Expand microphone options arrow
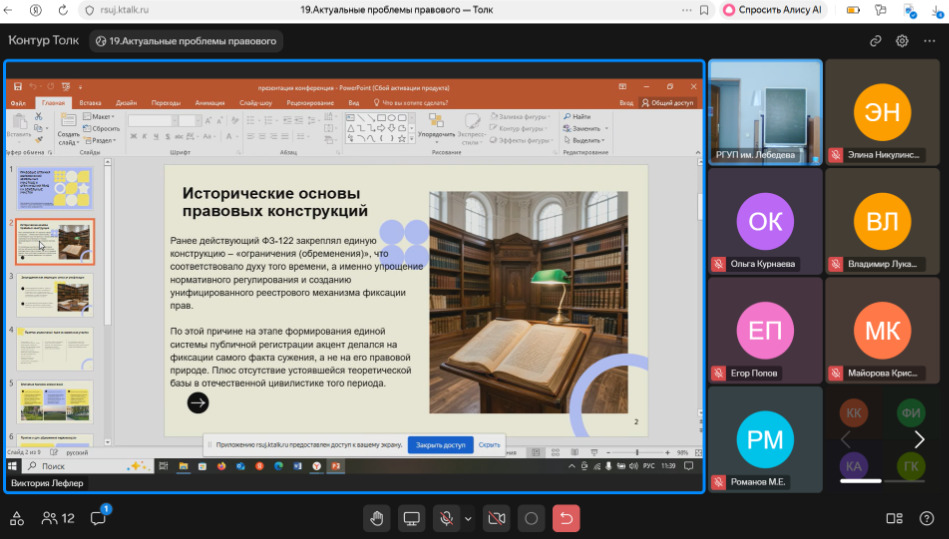Screen dimensions: 949x539 coord(468,518)
